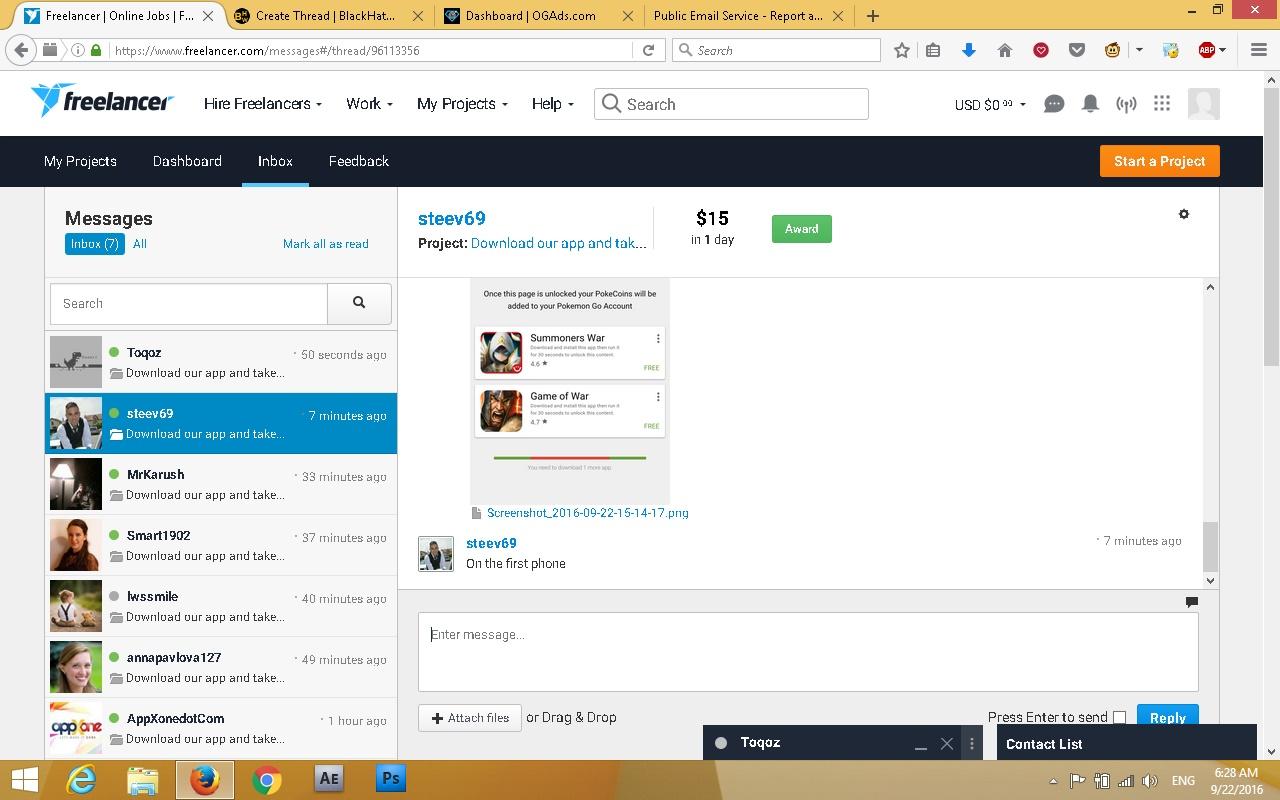Click the live feed broadcast icon
This screenshot has width=1280, height=800.
click(1126, 104)
